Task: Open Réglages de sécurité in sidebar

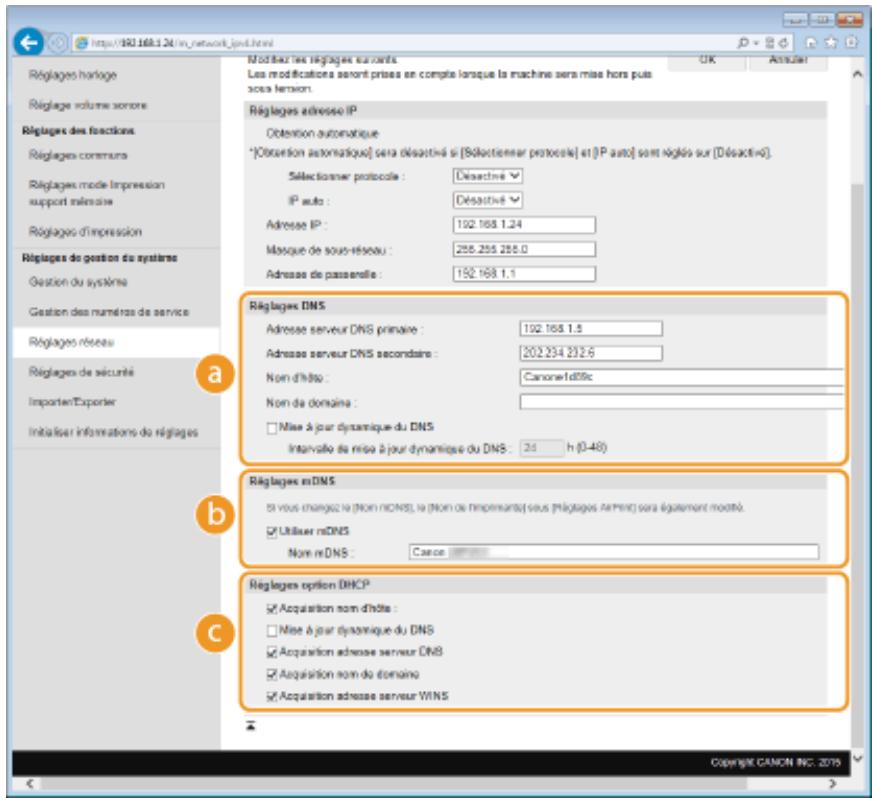Action: [81, 372]
